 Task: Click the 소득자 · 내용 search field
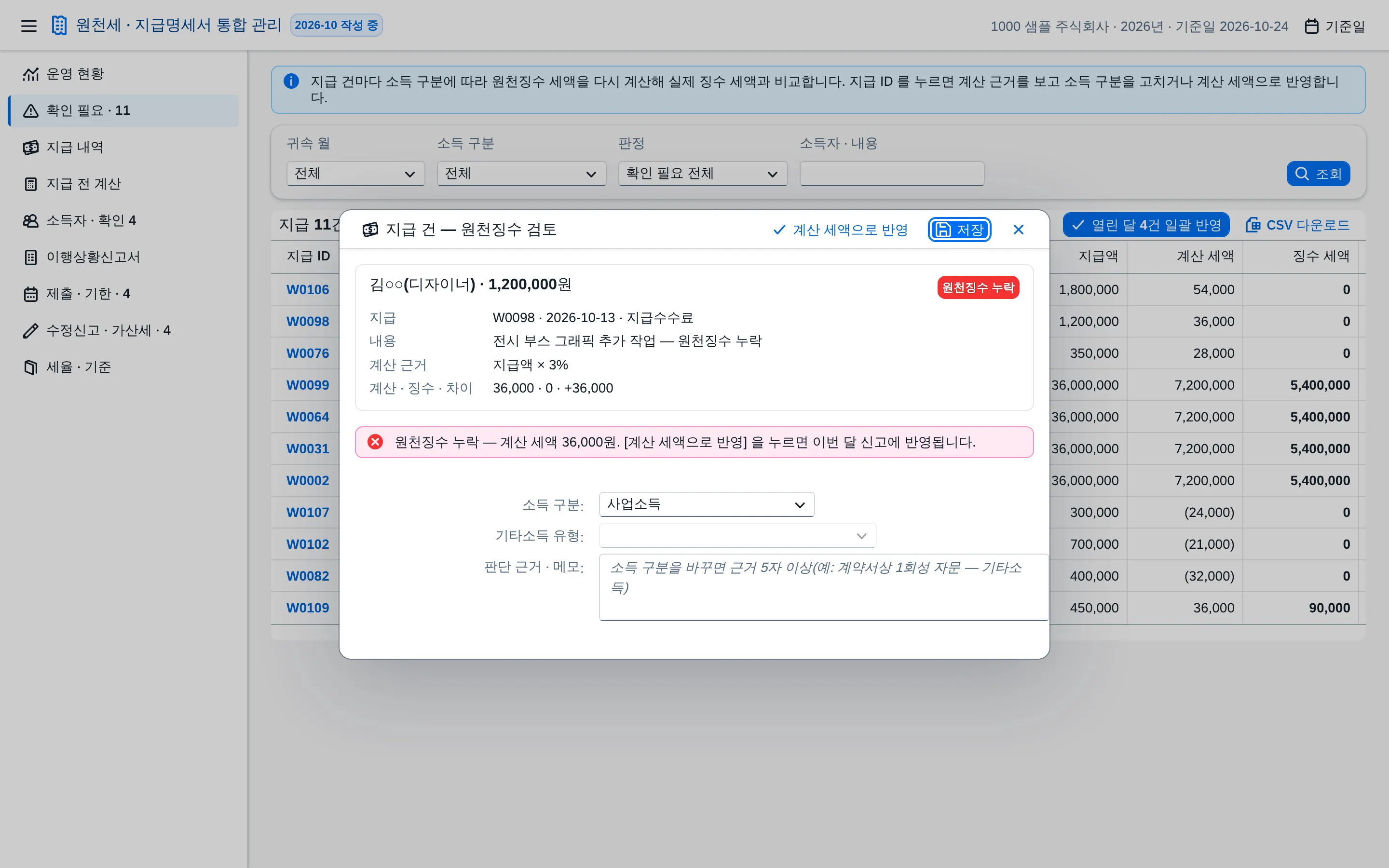click(892, 174)
